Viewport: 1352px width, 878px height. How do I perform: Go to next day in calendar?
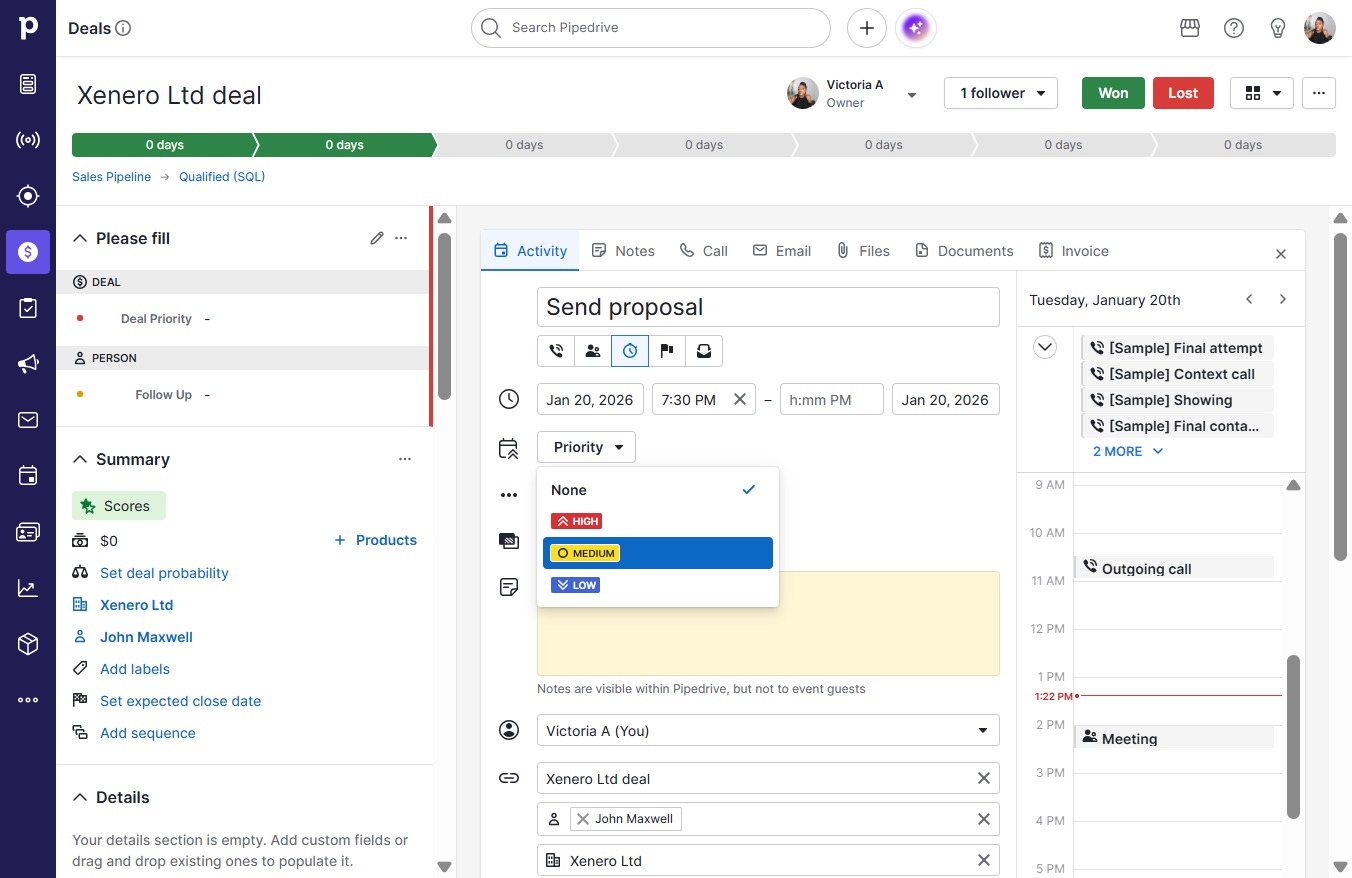click(1283, 299)
